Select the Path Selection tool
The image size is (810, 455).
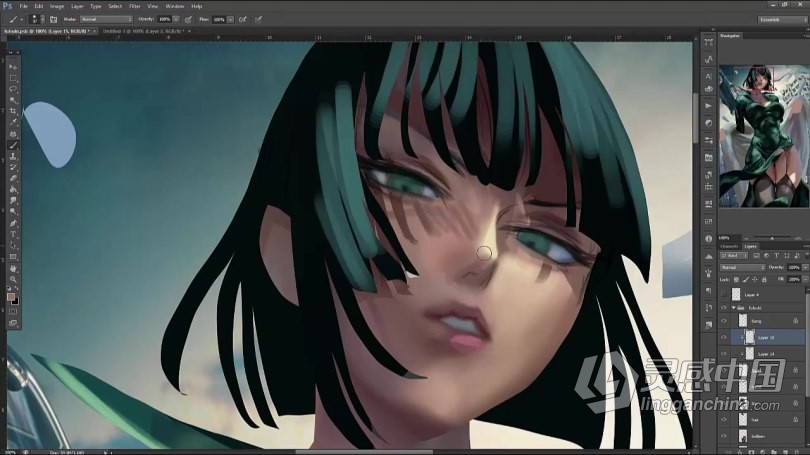(13, 245)
